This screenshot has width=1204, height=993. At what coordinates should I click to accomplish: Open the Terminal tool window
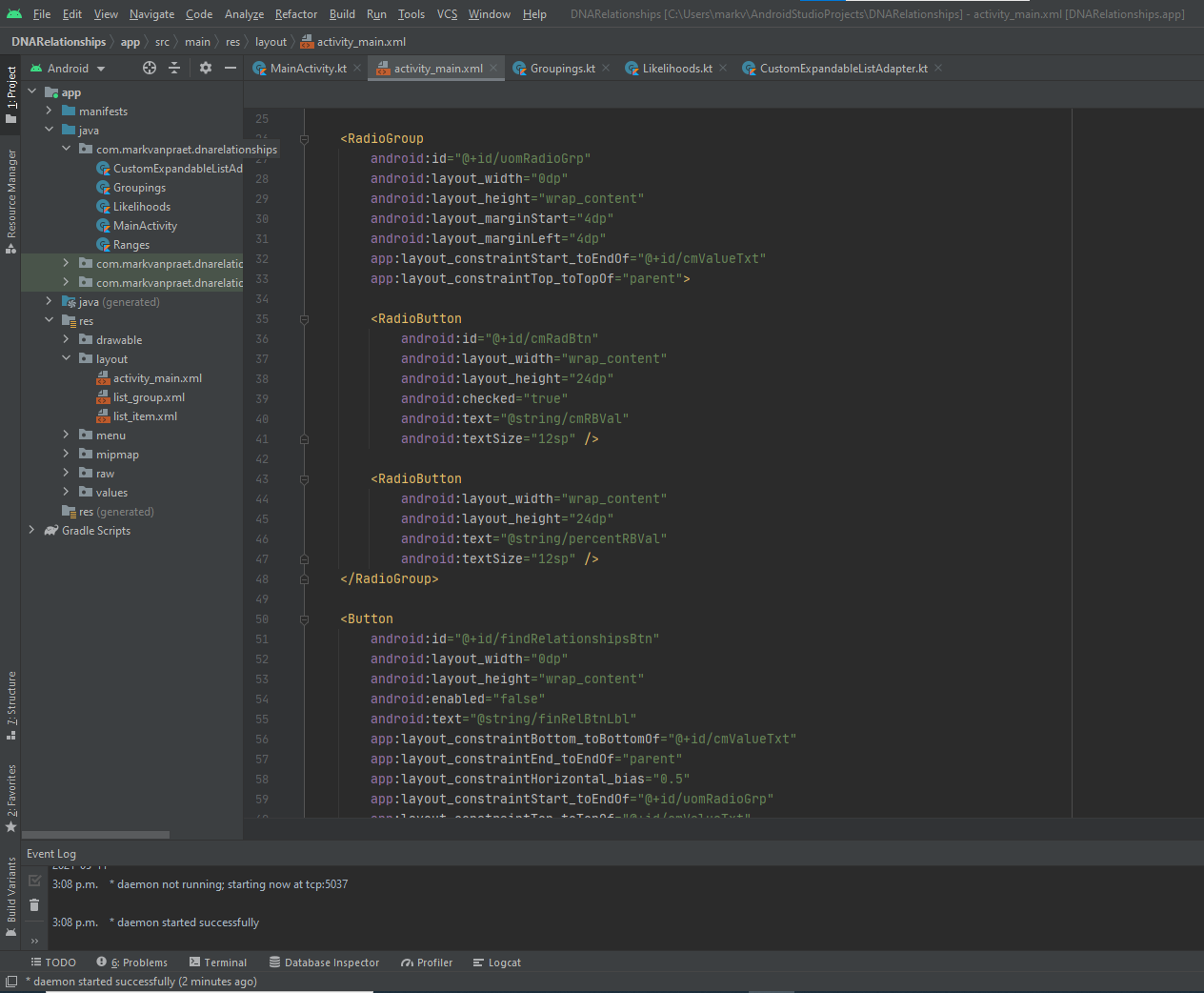coord(218,963)
